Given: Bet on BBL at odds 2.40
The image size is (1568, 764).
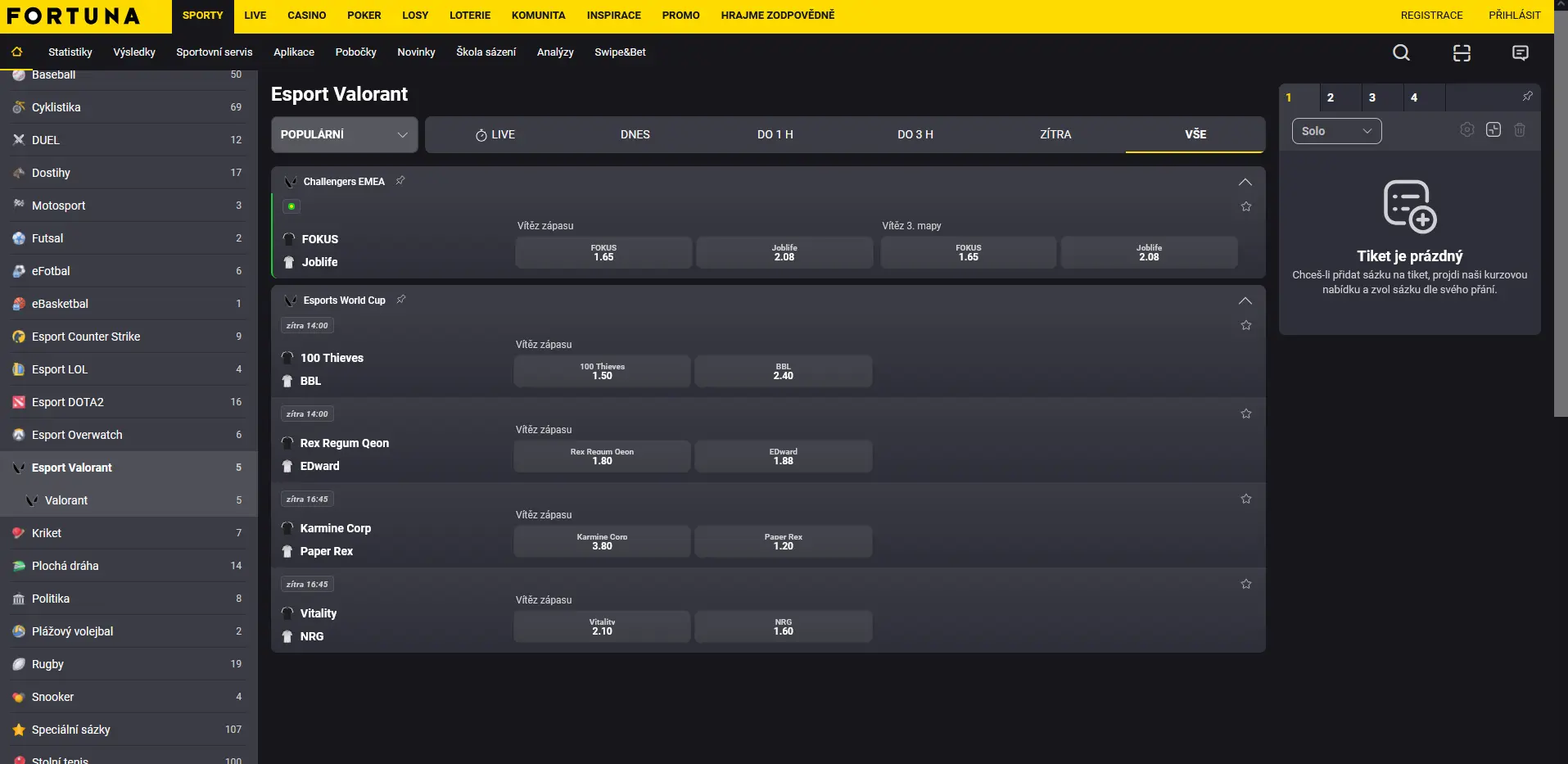Looking at the screenshot, I should 784,371.
